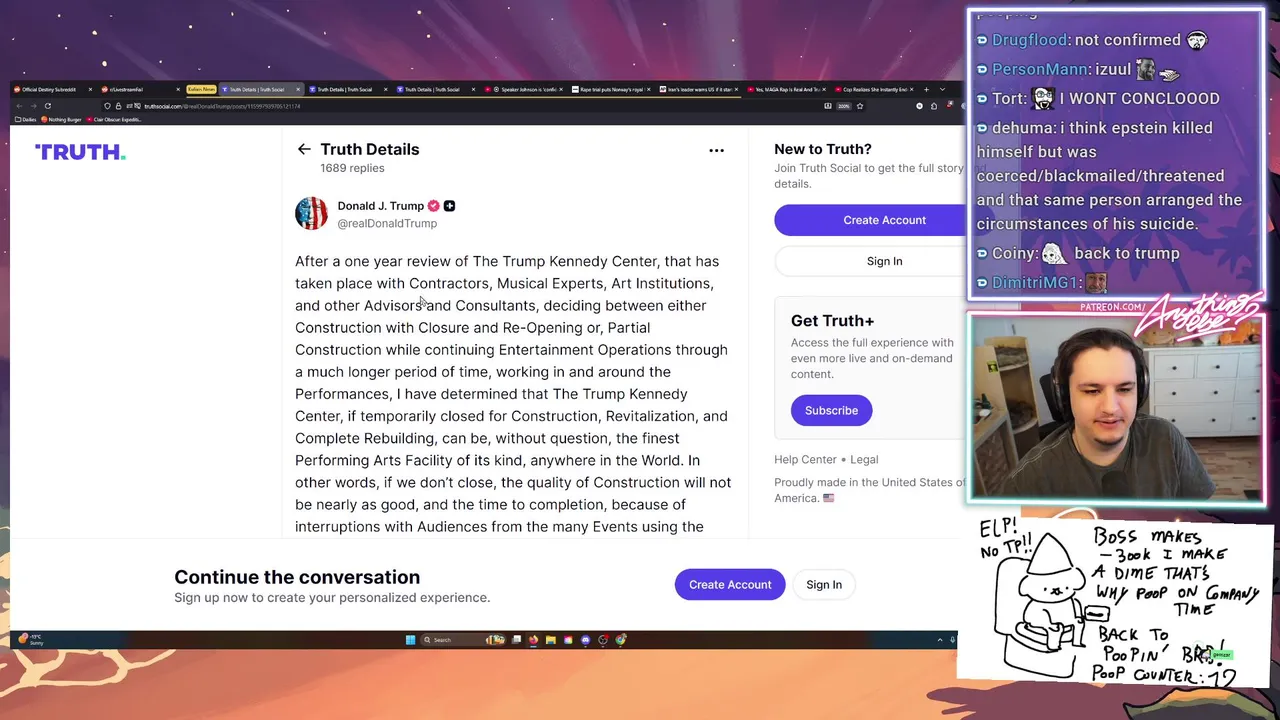Switch to the Rape trial Norway tab

(x=611, y=90)
